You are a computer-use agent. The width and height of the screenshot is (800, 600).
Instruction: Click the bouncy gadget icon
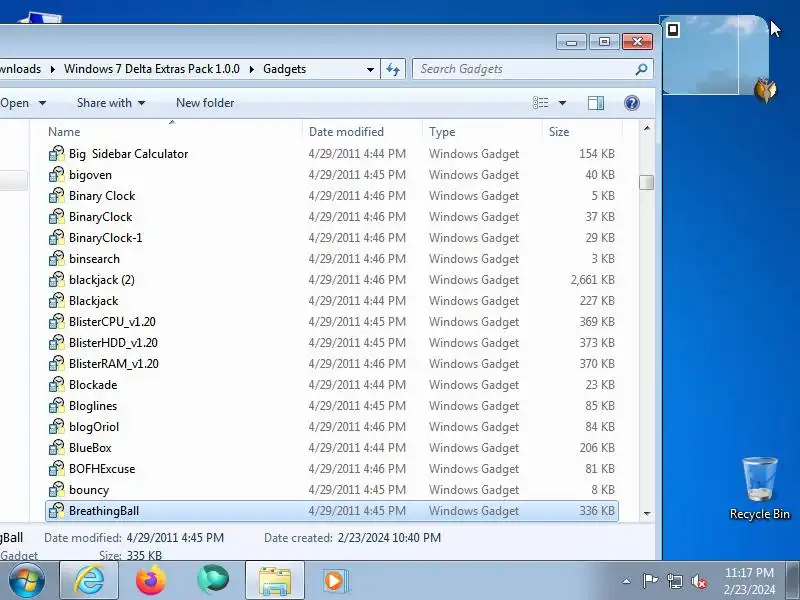(57, 490)
